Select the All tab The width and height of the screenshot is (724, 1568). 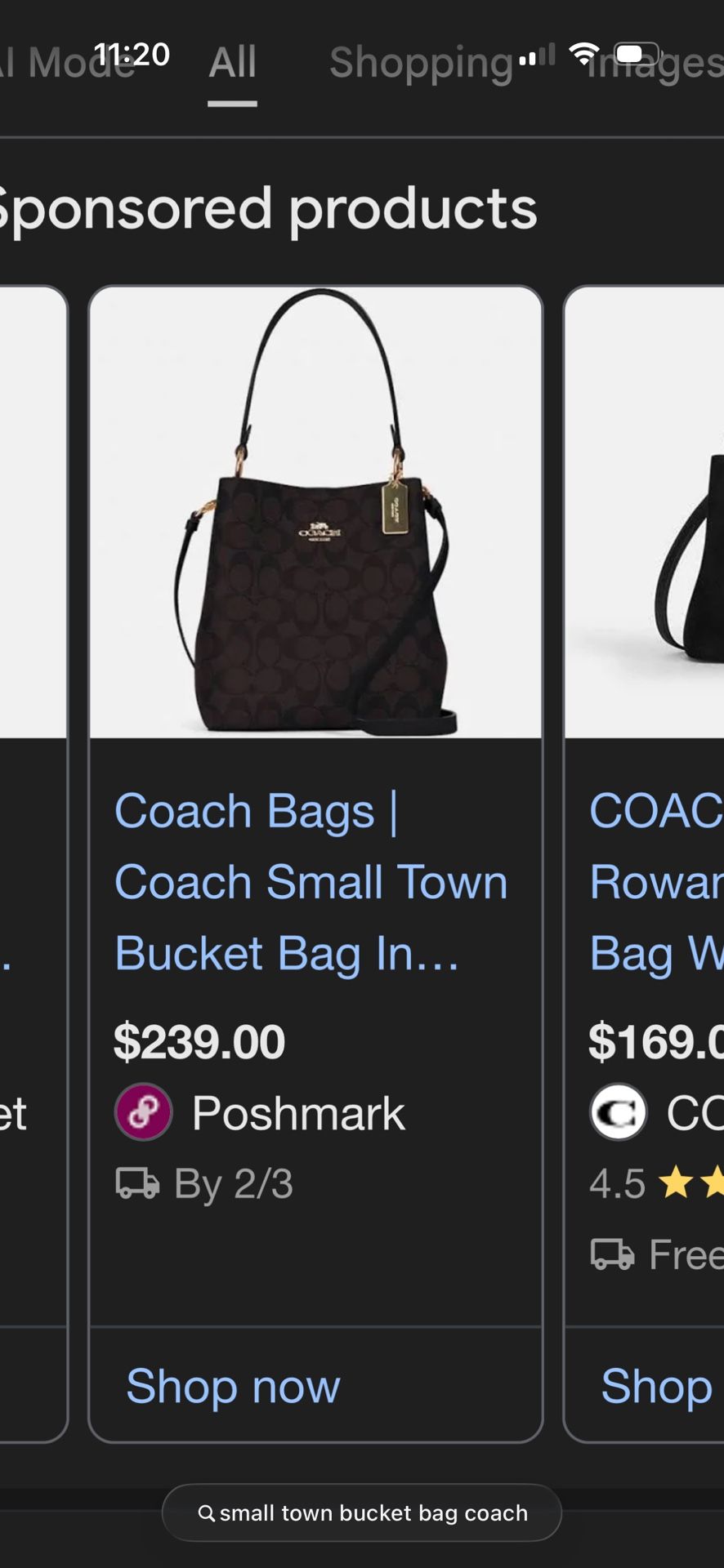pyautogui.click(x=233, y=64)
